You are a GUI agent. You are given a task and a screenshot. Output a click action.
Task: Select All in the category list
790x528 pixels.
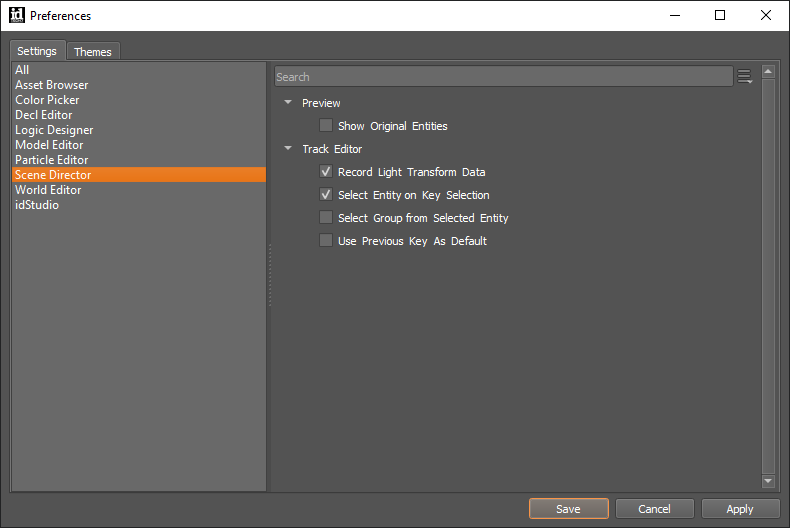coord(139,70)
